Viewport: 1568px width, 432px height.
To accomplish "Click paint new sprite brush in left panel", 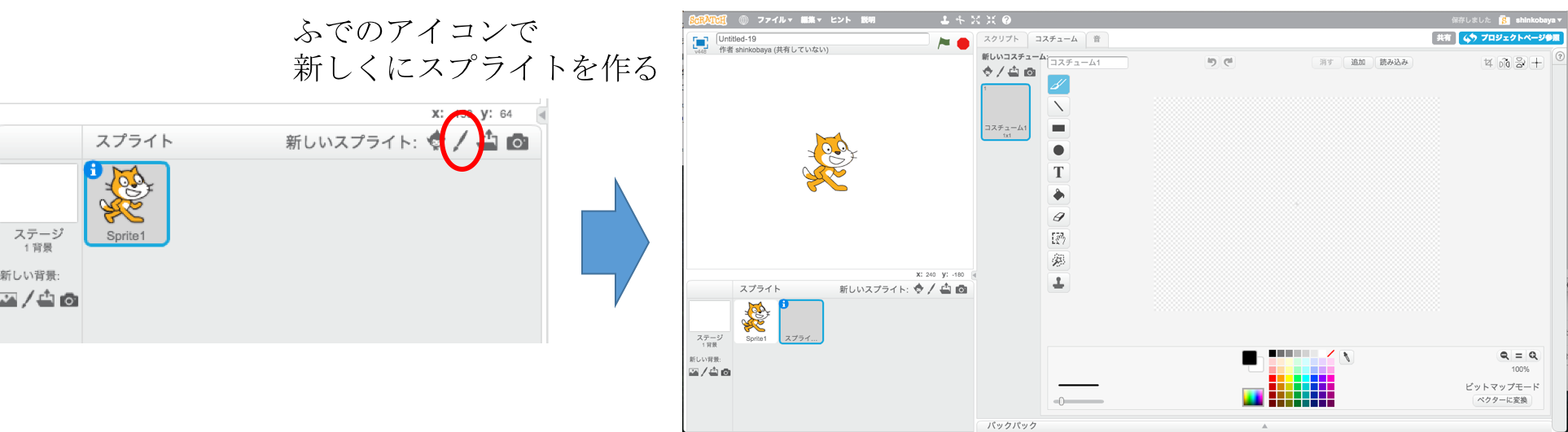I will click(x=461, y=142).
